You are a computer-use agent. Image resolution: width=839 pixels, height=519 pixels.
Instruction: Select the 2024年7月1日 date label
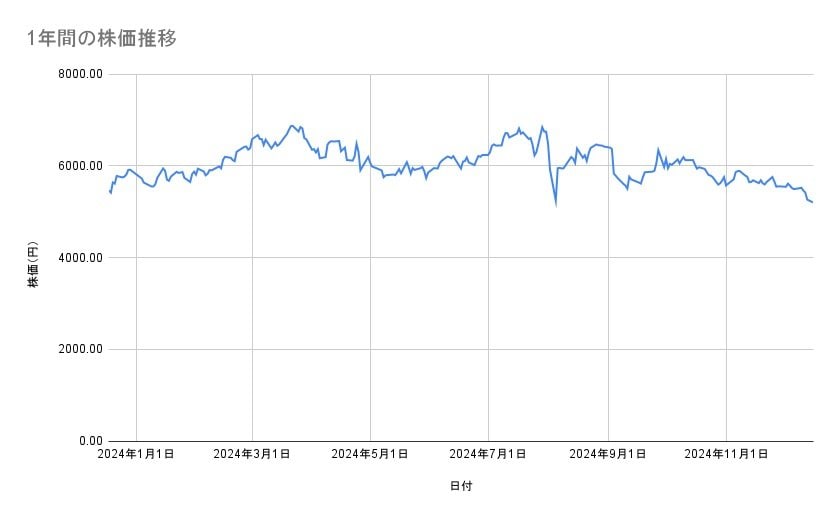click(488, 454)
